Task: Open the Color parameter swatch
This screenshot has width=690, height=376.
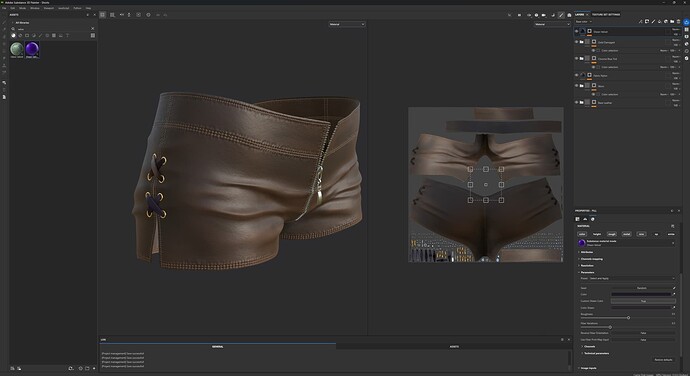Action: pos(641,294)
